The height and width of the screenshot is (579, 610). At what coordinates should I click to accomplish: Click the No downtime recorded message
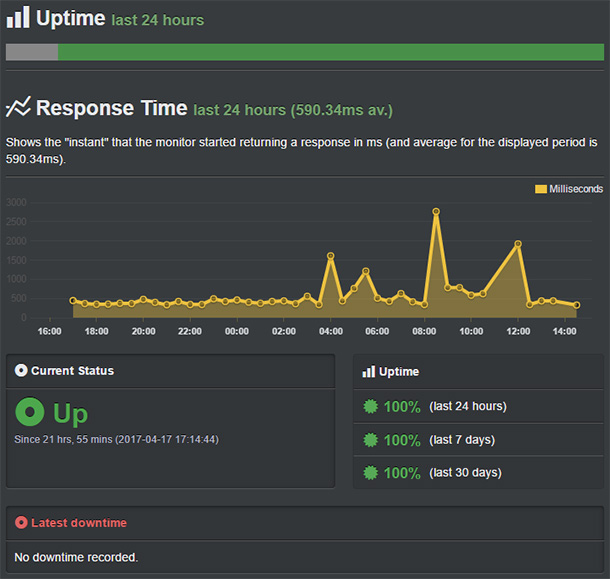tap(76, 557)
